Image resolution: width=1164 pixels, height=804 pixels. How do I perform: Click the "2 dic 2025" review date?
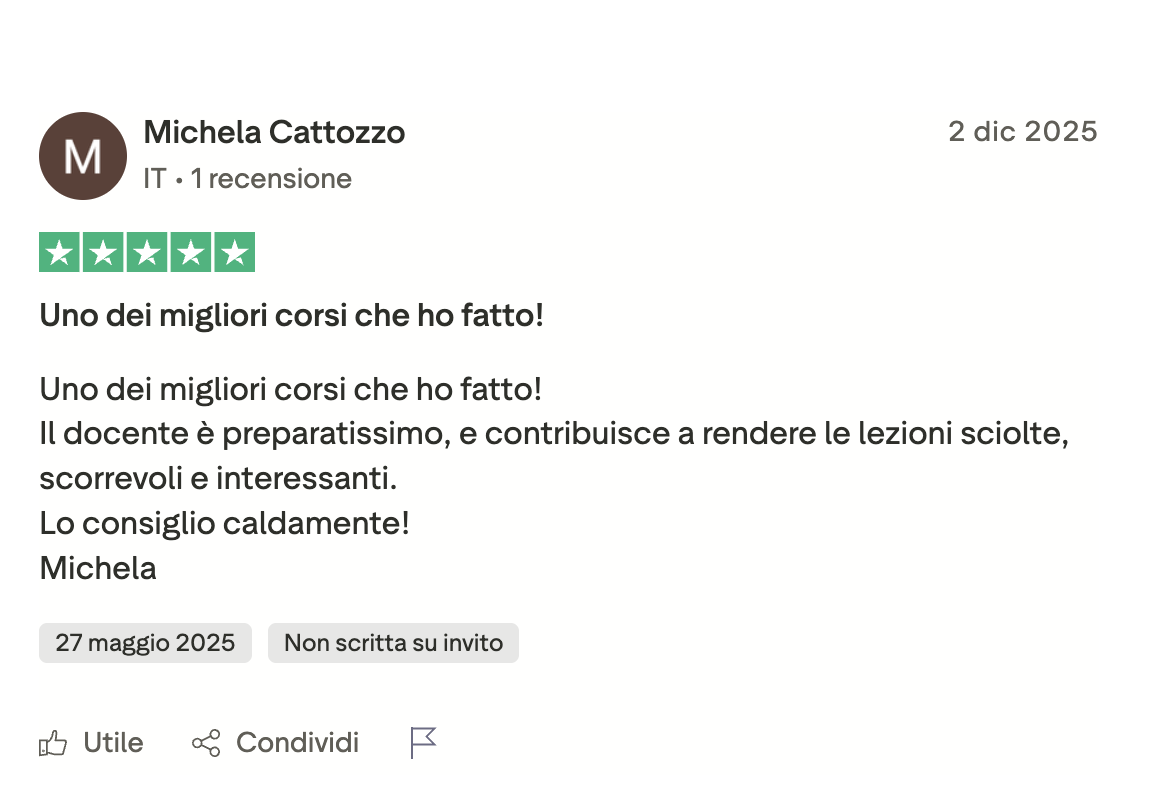point(1022,132)
